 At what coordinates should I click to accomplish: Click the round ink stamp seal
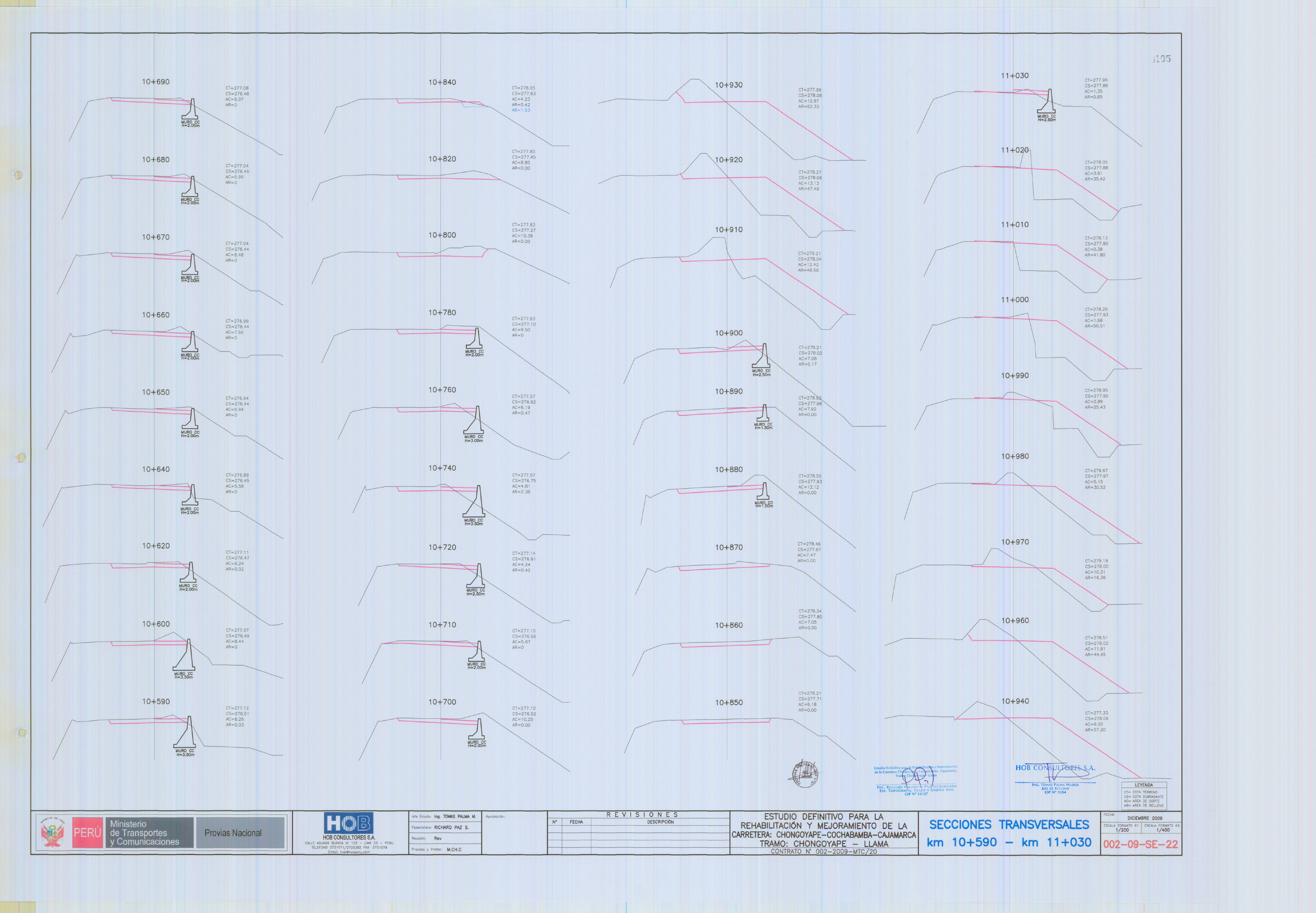(x=805, y=774)
